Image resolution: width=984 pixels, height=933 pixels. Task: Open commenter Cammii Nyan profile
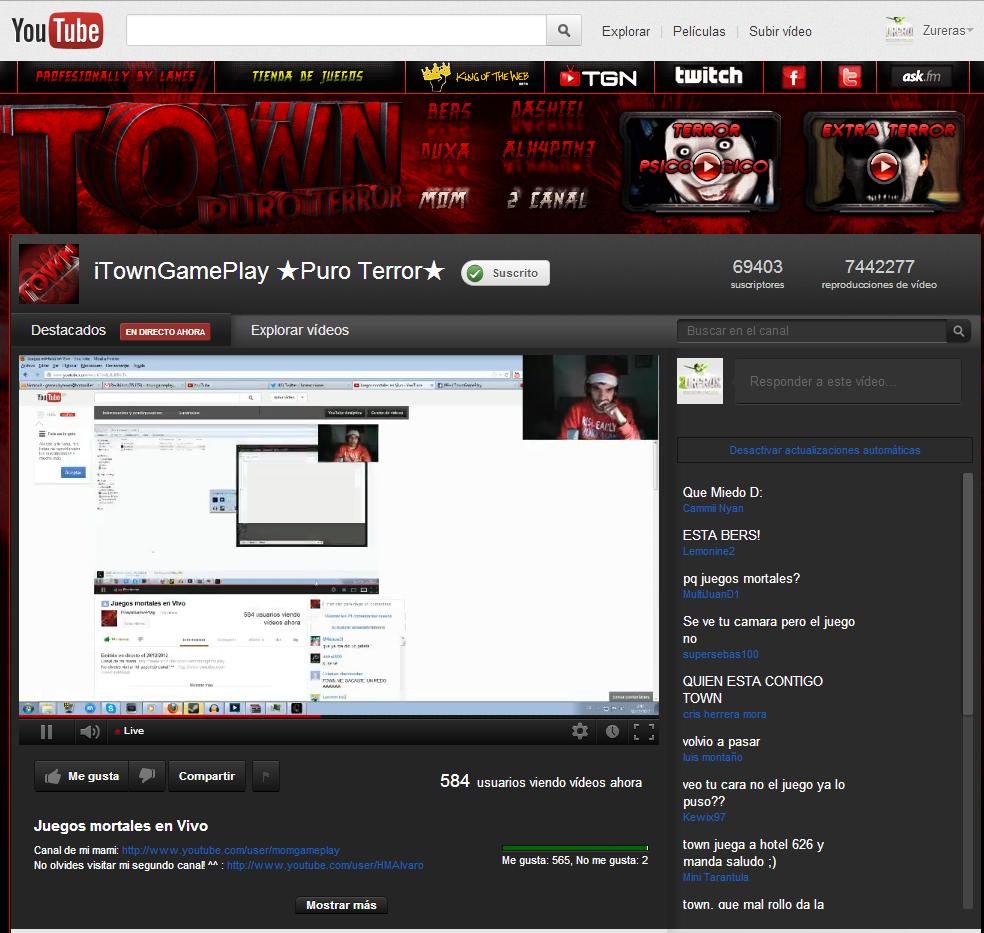(713, 508)
